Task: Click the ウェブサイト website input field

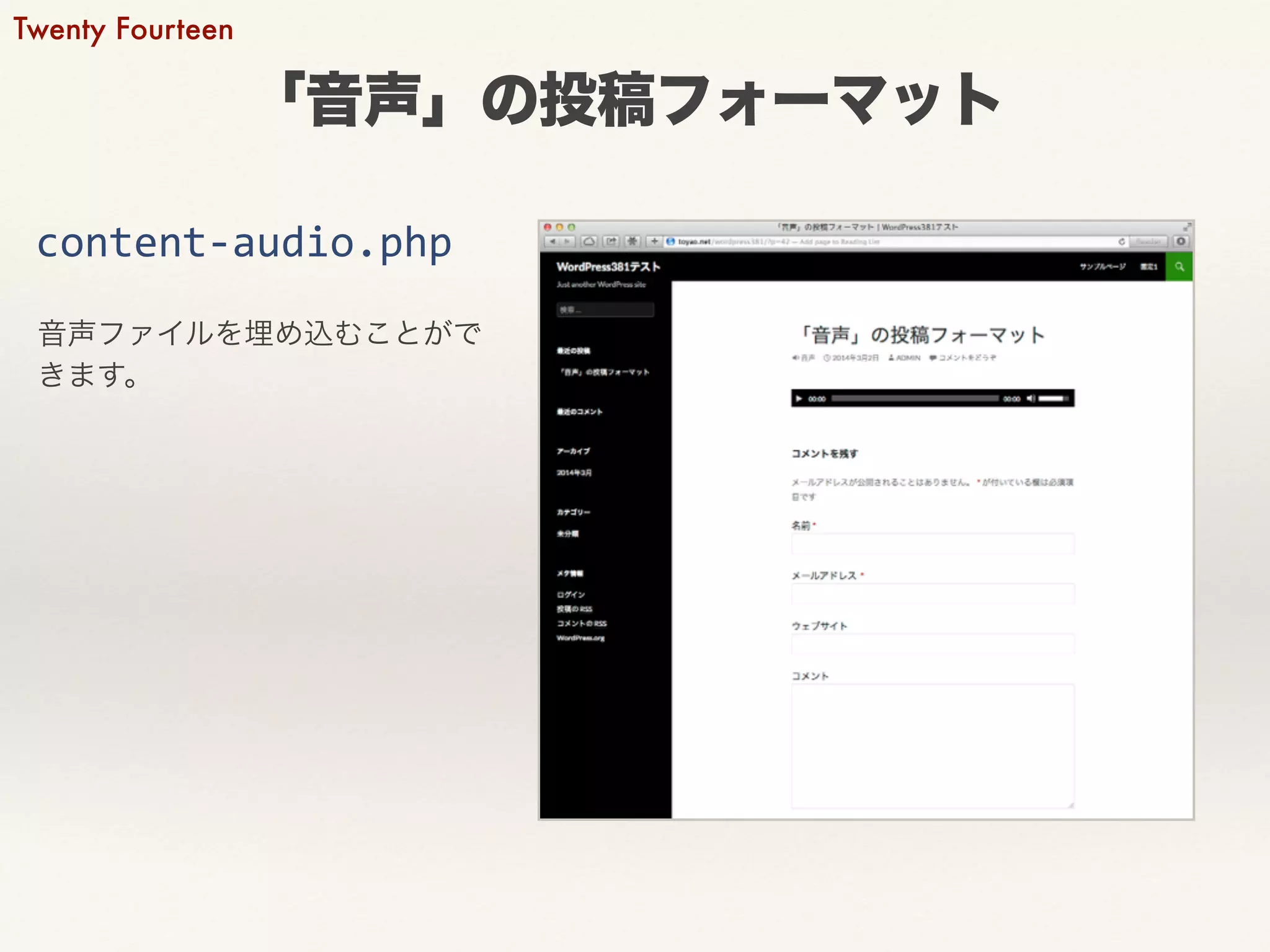Action: point(933,644)
